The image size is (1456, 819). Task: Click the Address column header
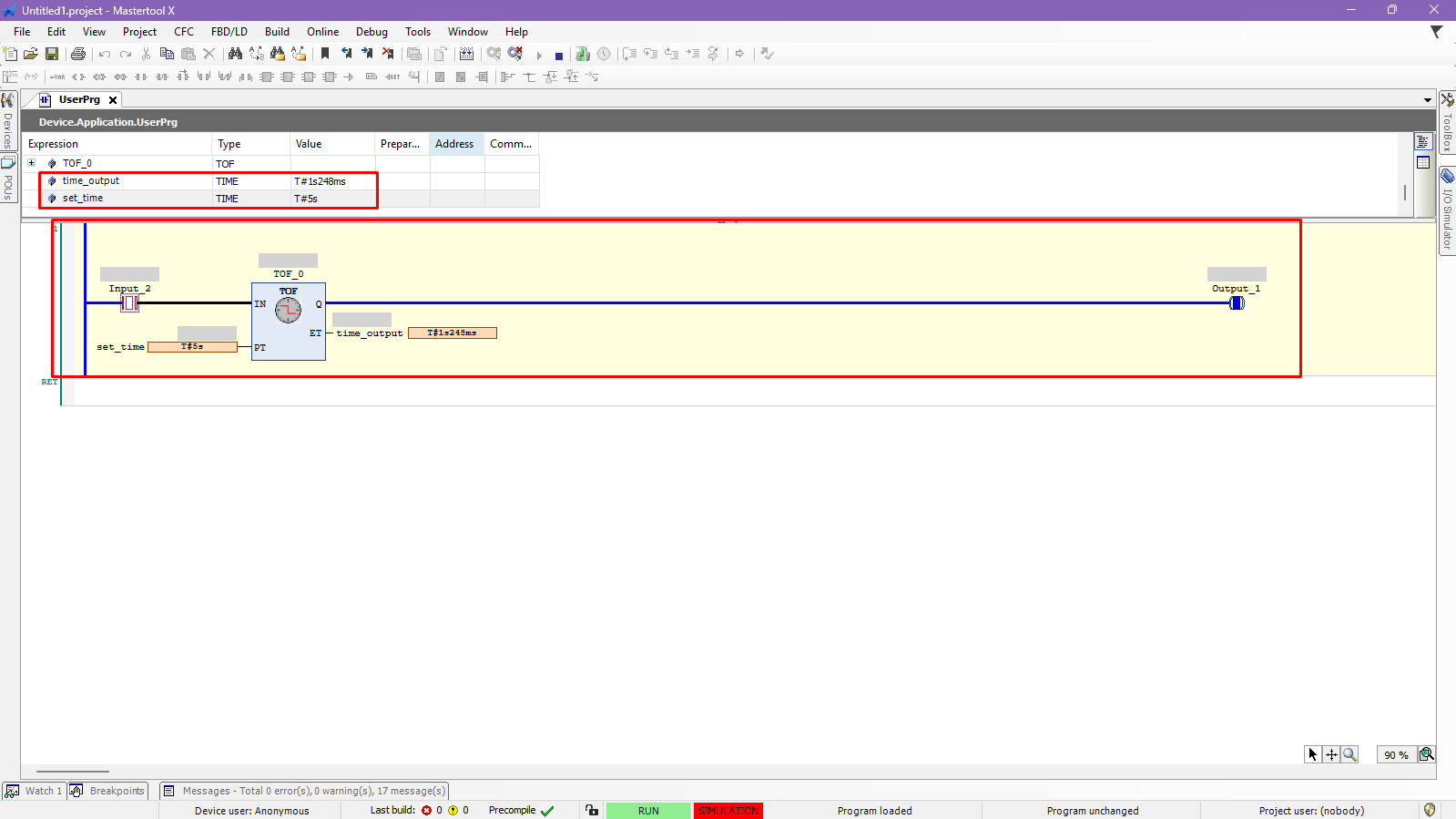pyautogui.click(x=454, y=144)
